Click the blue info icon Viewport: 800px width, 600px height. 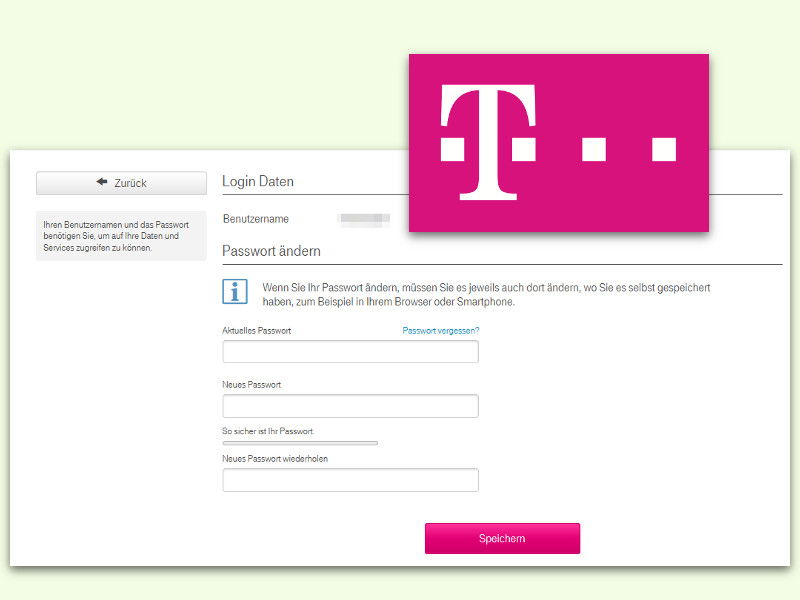pos(235,291)
